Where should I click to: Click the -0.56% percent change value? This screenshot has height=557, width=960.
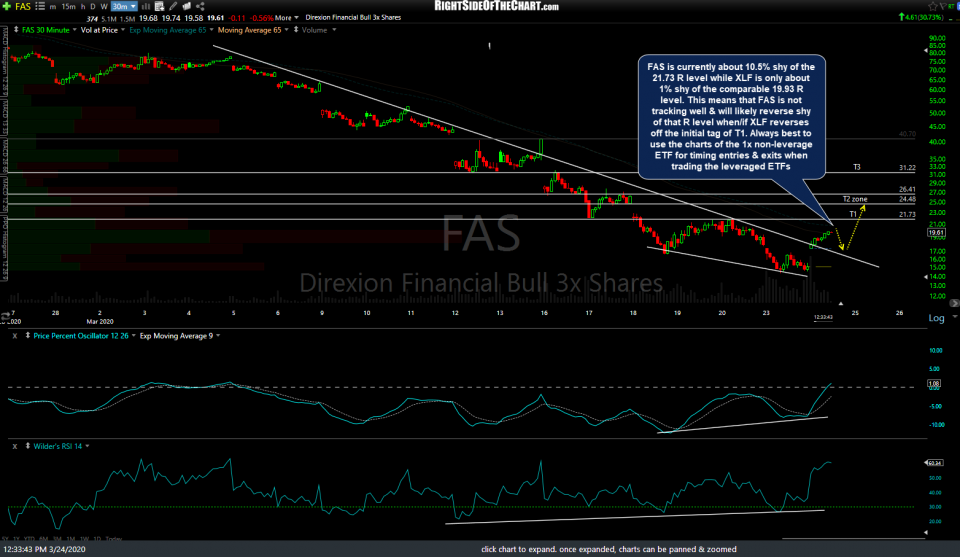(260, 18)
